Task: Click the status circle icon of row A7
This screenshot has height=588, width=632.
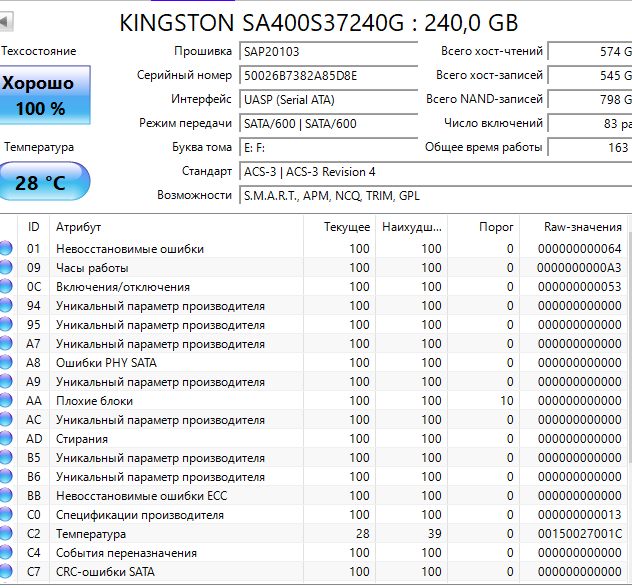Action: (6, 343)
